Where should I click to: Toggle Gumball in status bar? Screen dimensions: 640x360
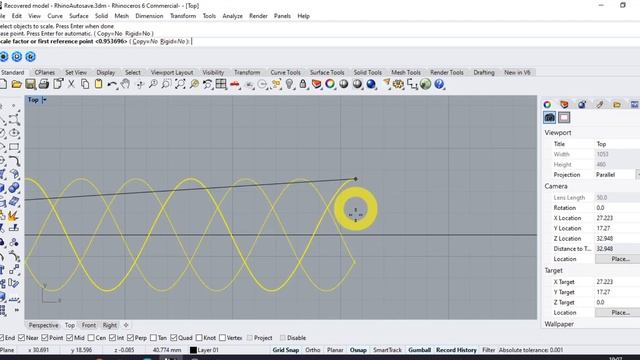pos(420,350)
